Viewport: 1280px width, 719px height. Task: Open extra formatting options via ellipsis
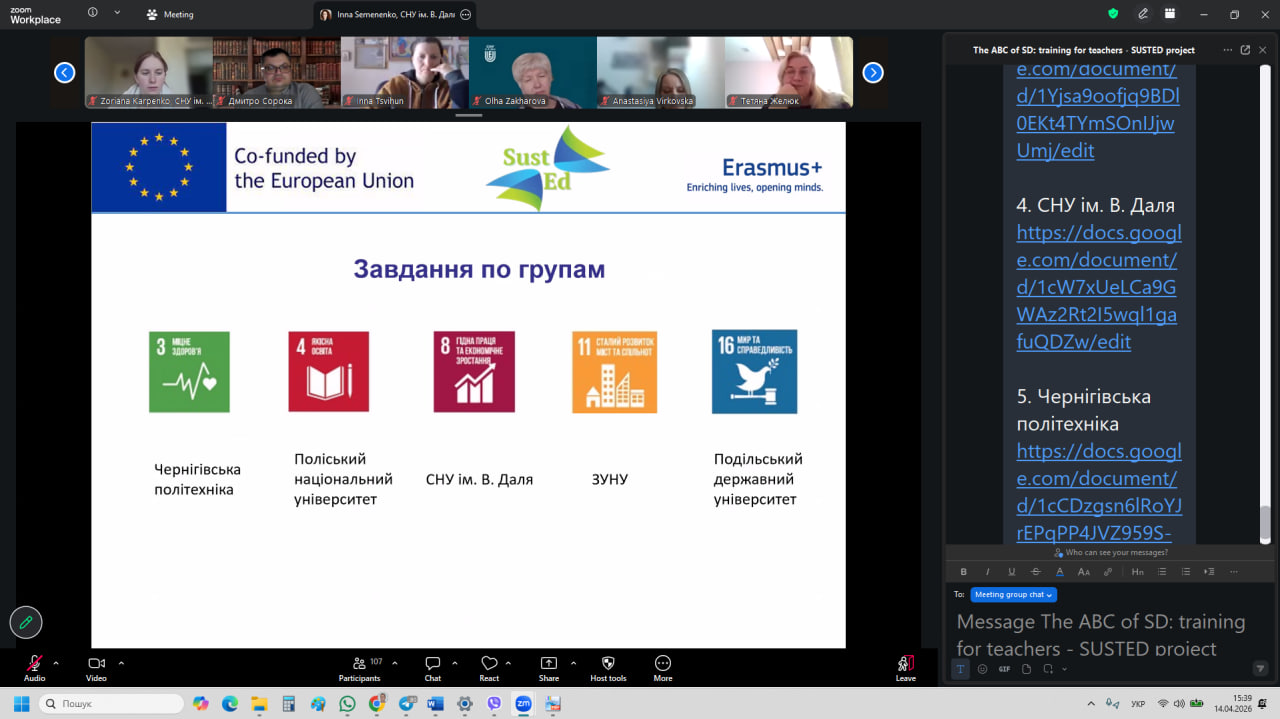point(1234,571)
